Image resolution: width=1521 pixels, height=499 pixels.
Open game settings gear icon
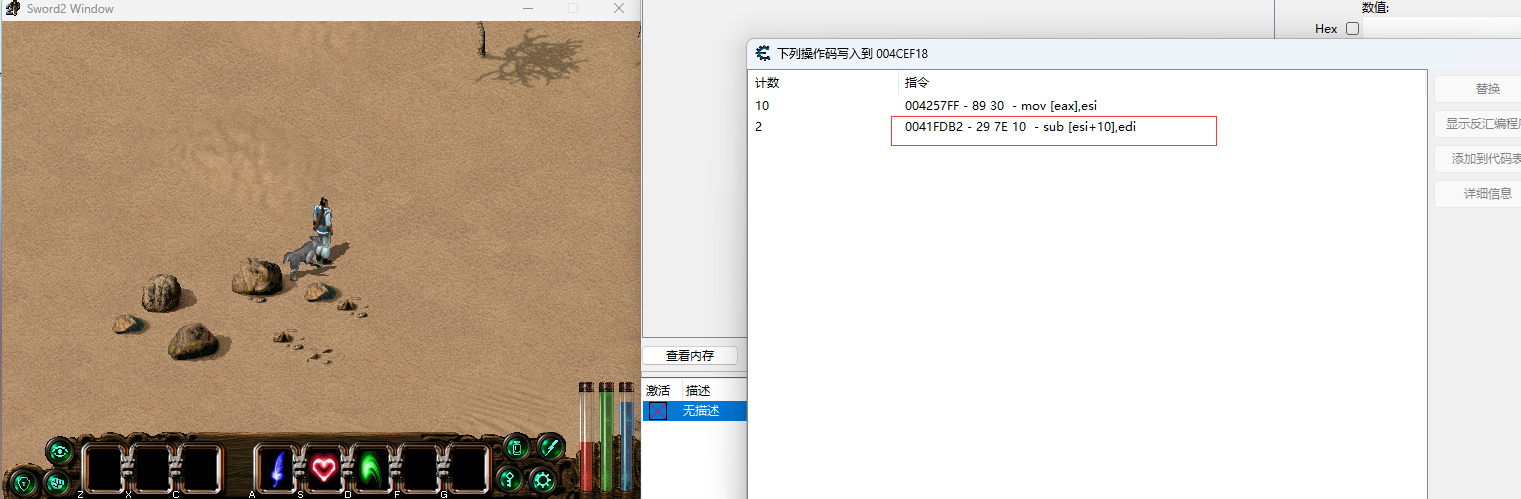543,480
